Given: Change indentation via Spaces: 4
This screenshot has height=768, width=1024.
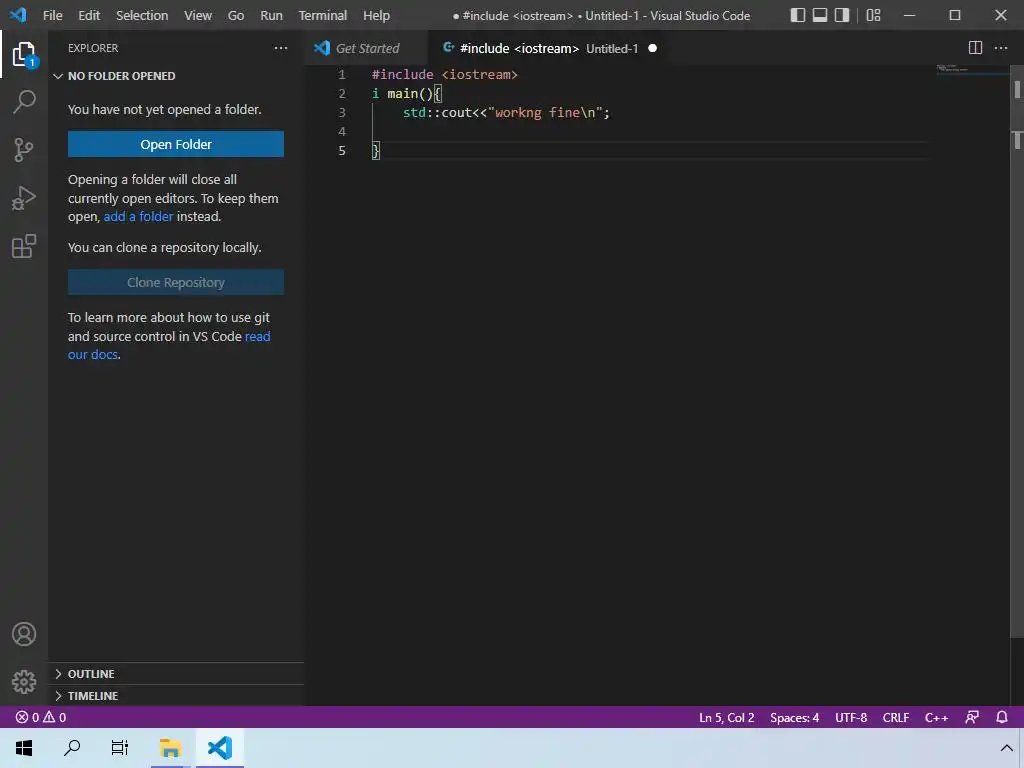Looking at the screenshot, I should tap(794, 717).
